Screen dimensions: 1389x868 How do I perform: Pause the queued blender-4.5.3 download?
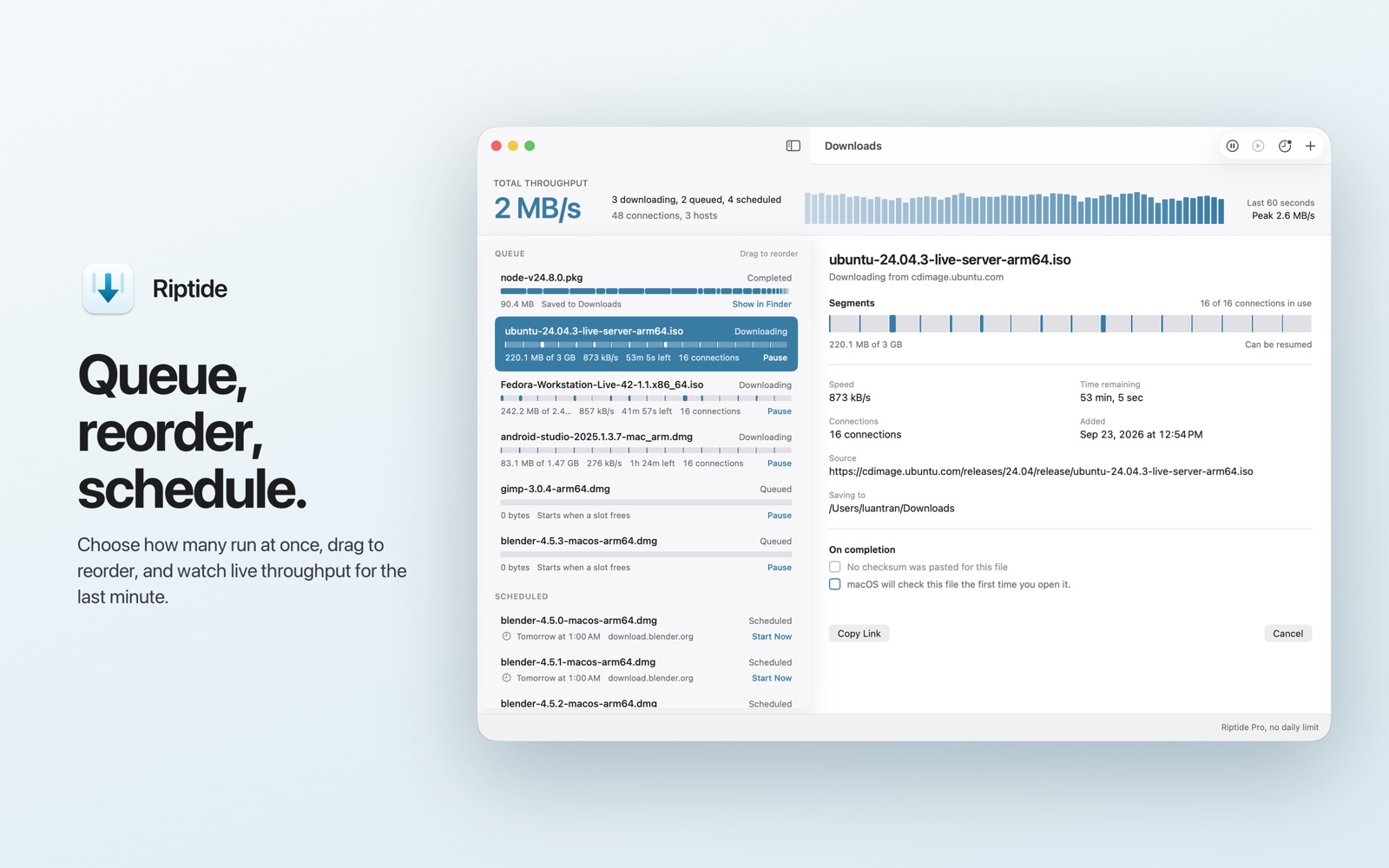point(780,568)
